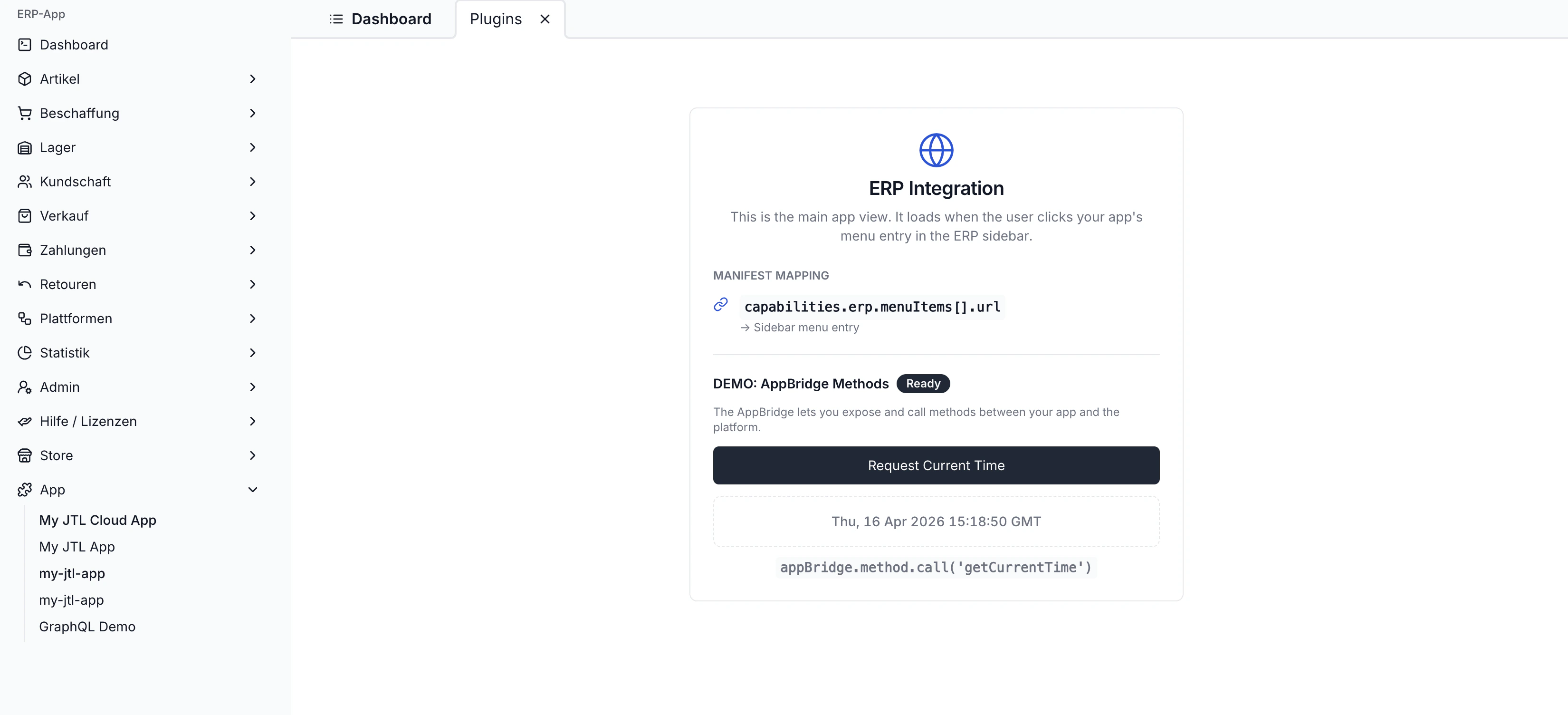Click the App puzzle piece icon

[x=24, y=489]
